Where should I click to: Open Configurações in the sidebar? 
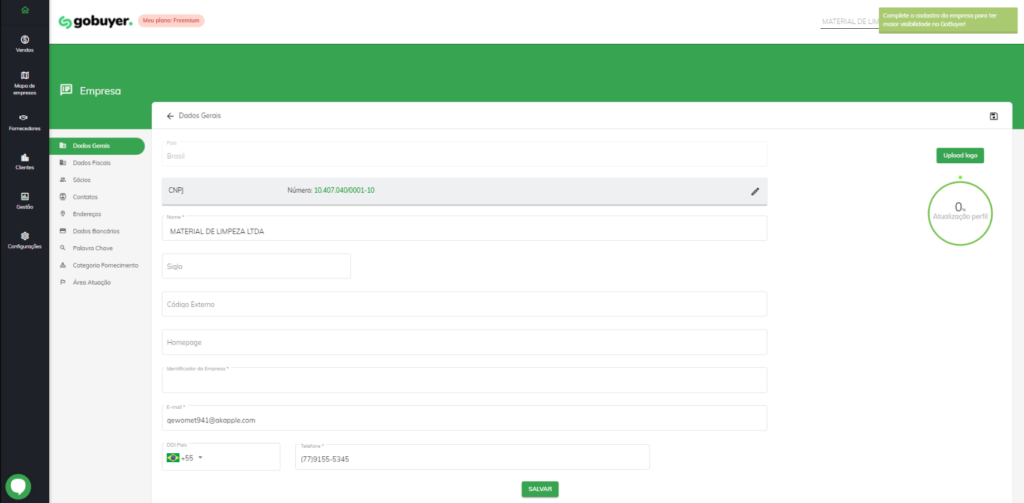coord(25,240)
